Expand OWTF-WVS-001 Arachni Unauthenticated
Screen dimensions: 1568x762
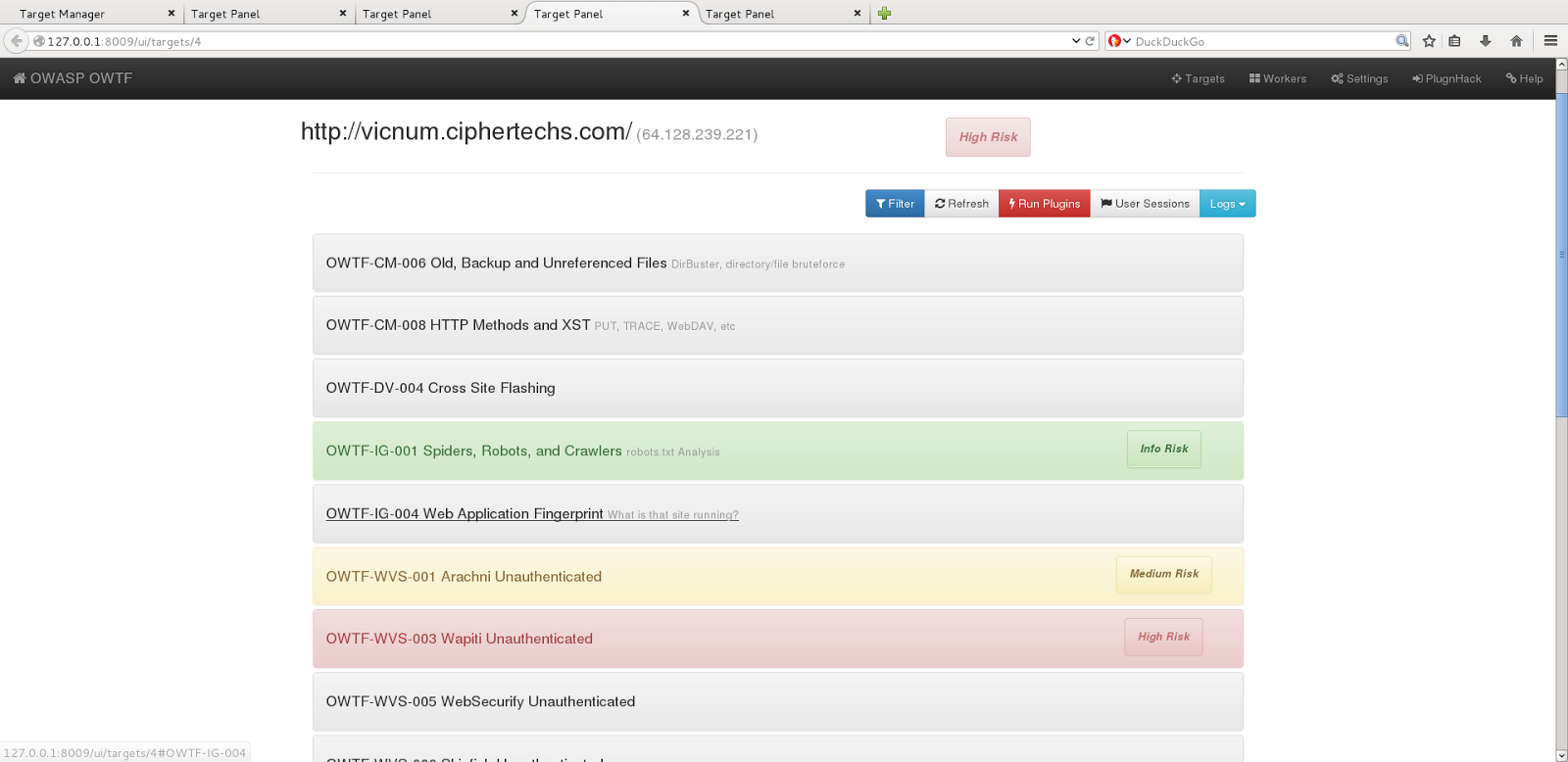pos(778,576)
